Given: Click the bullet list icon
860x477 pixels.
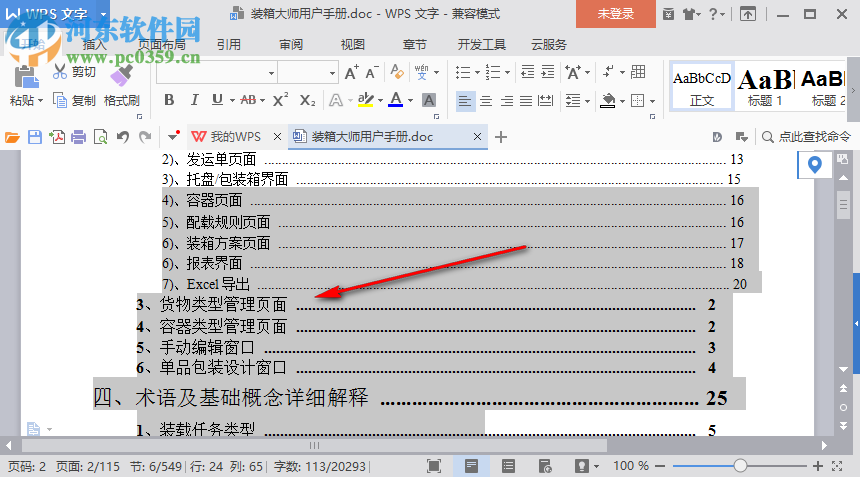Looking at the screenshot, I should pyautogui.click(x=463, y=72).
